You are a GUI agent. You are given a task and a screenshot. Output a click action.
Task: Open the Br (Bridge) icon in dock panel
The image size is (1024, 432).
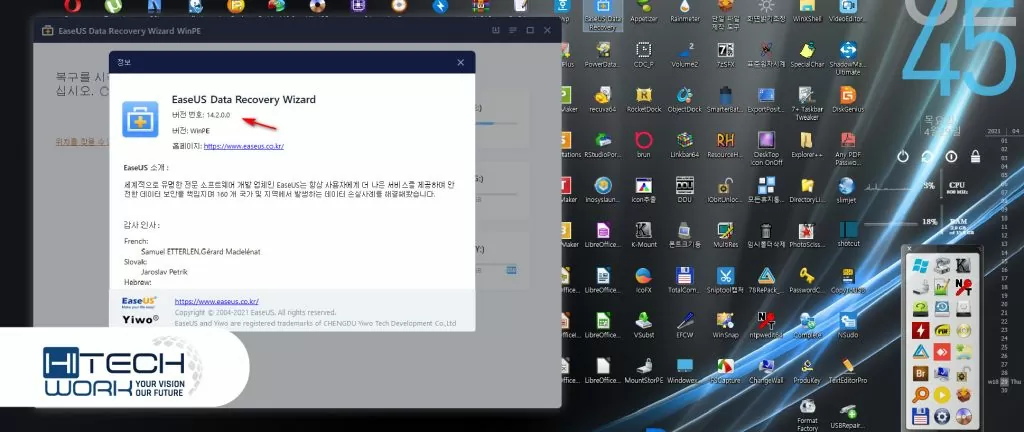coord(921,373)
